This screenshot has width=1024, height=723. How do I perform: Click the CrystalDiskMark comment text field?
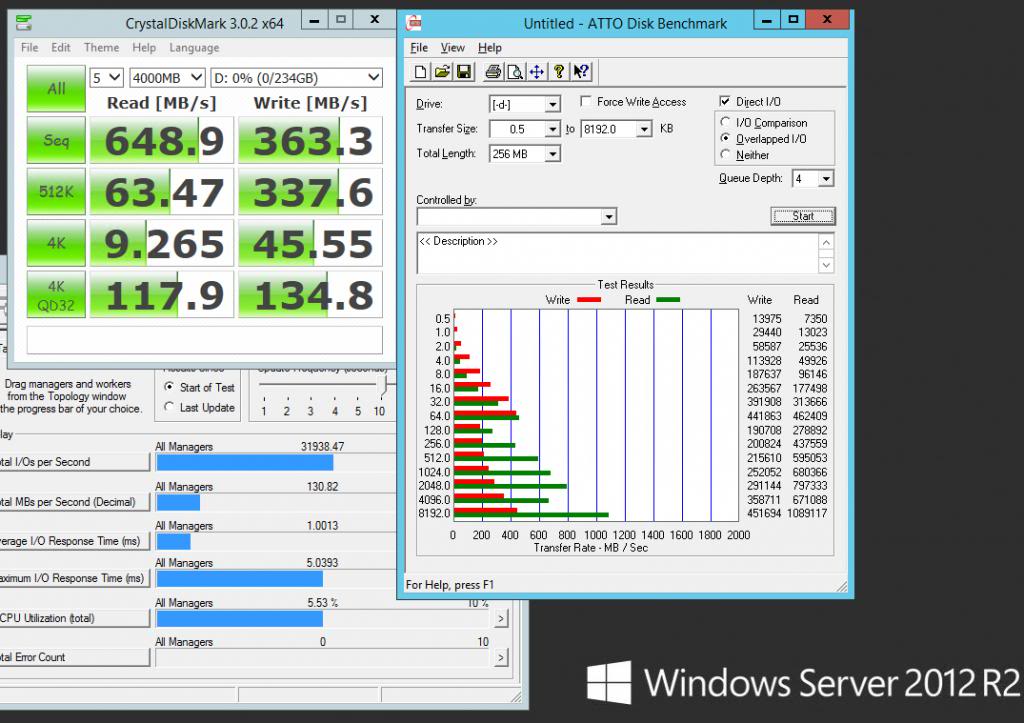click(204, 340)
